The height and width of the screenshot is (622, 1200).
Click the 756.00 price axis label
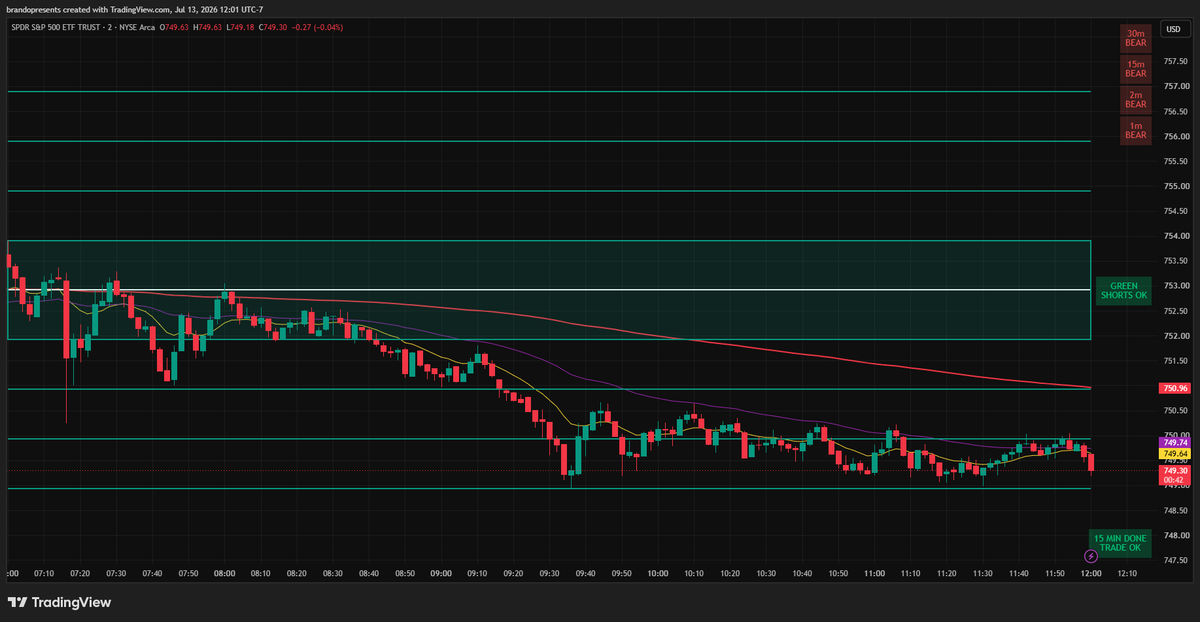(1176, 136)
